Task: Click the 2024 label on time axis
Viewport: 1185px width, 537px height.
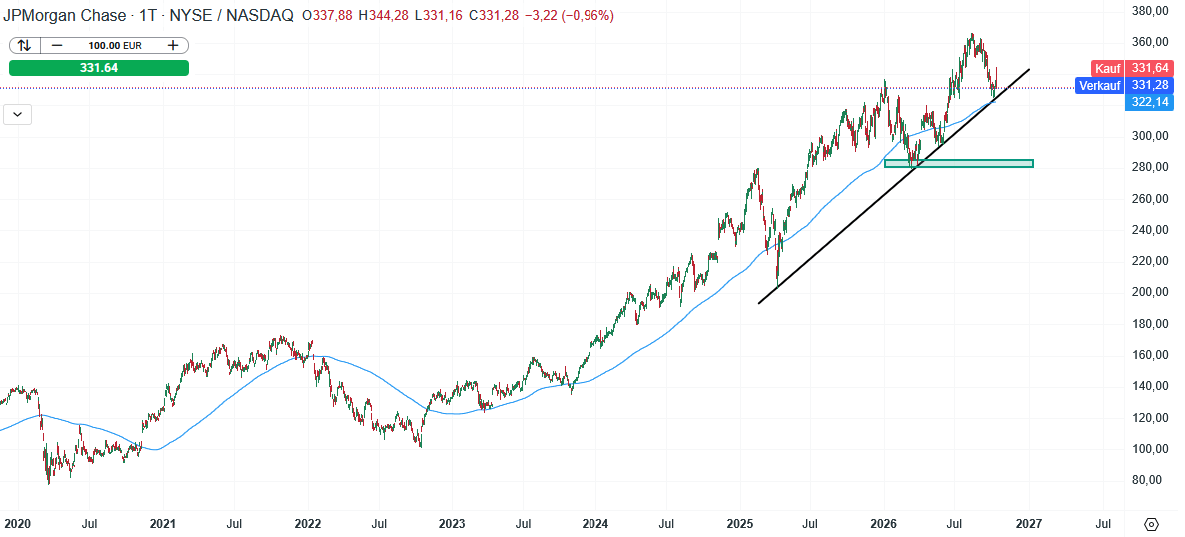Action: coord(596,523)
